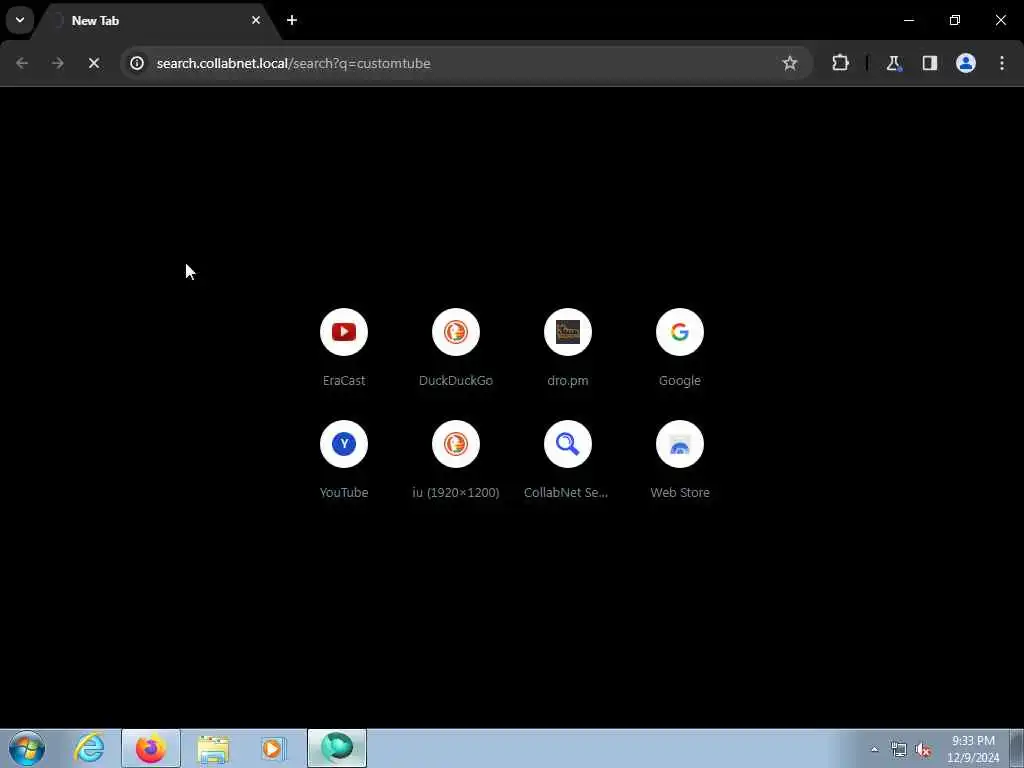Minimize the browser window
The width and height of the screenshot is (1024, 768).
pyautogui.click(x=908, y=20)
